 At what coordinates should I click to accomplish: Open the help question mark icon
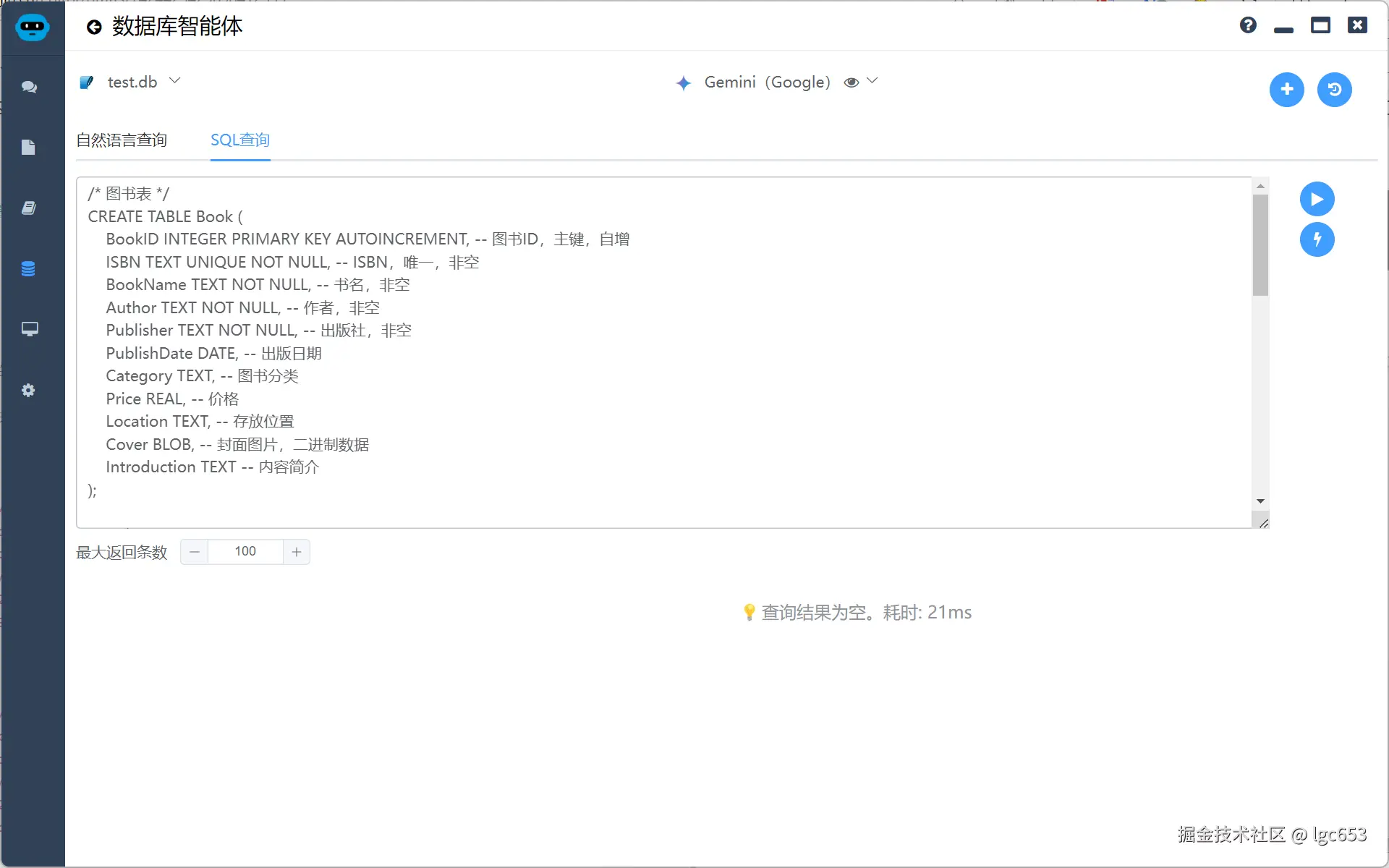click(1248, 25)
